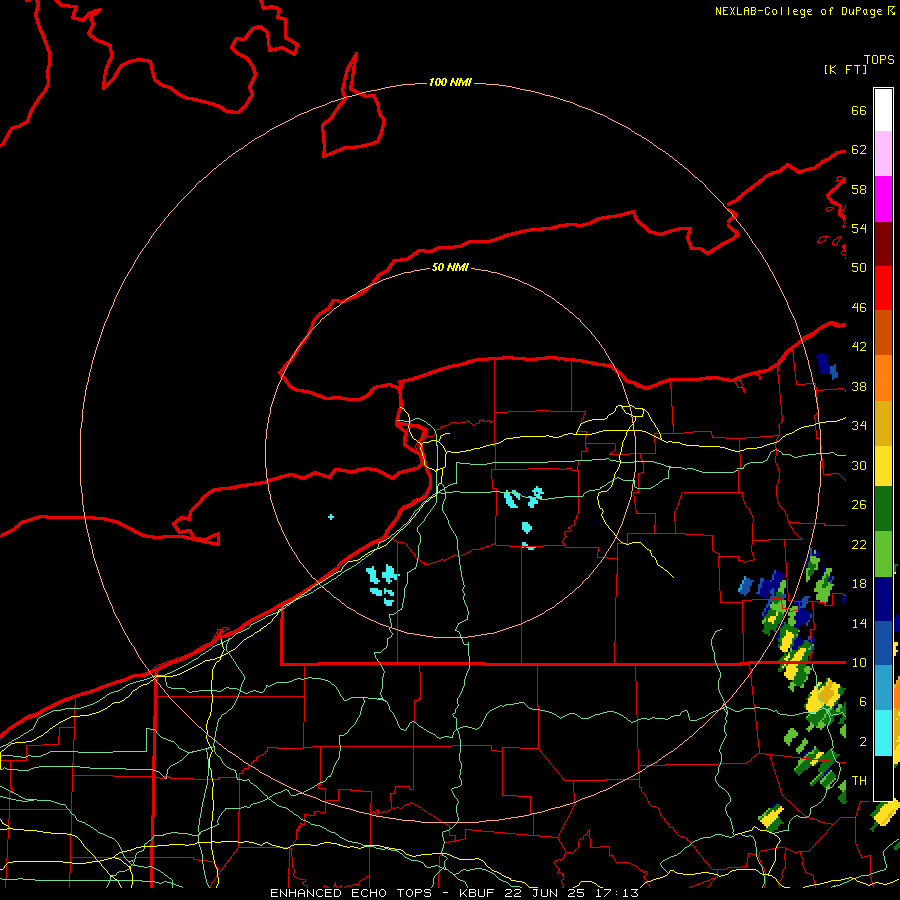Click the 66 legend value
This screenshot has width=900, height=900.
859,111
